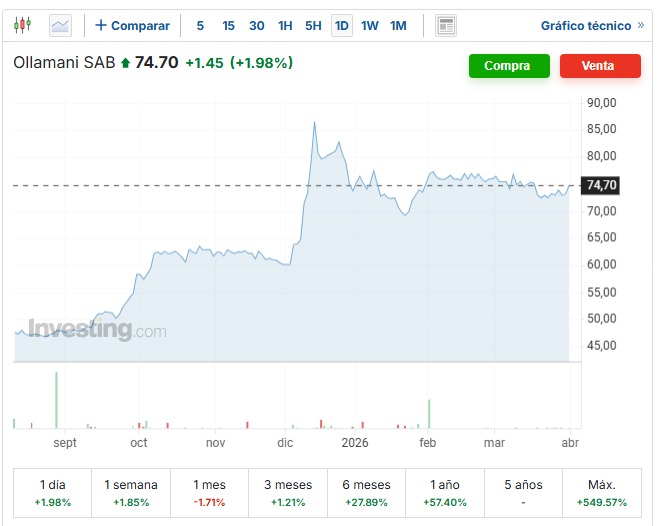Select the 15 minute interval
Image resolution: width=665 pixels, height=526 pixels.
click(x=228, y=25)
